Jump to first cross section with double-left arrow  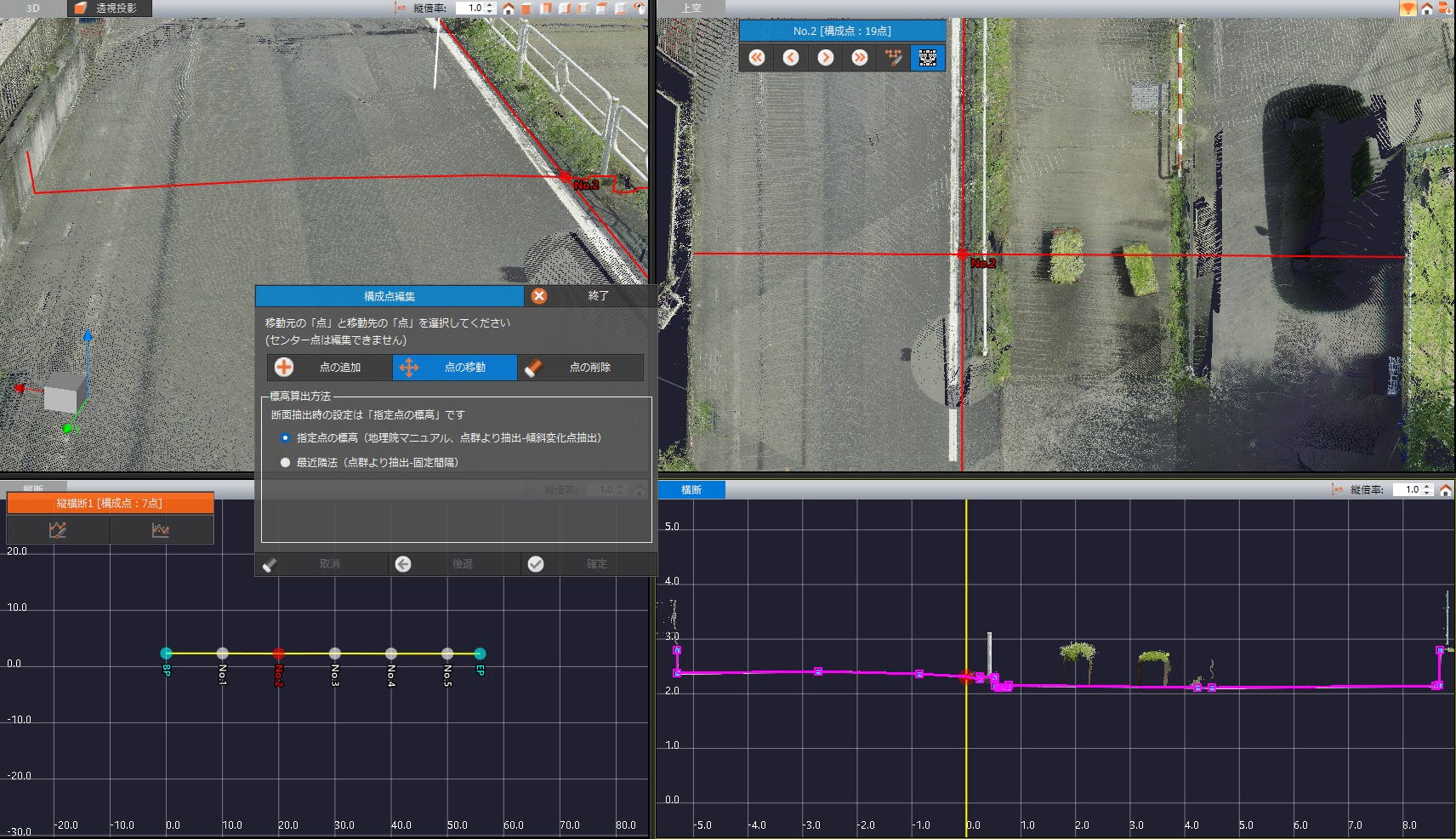click(756, 57)
